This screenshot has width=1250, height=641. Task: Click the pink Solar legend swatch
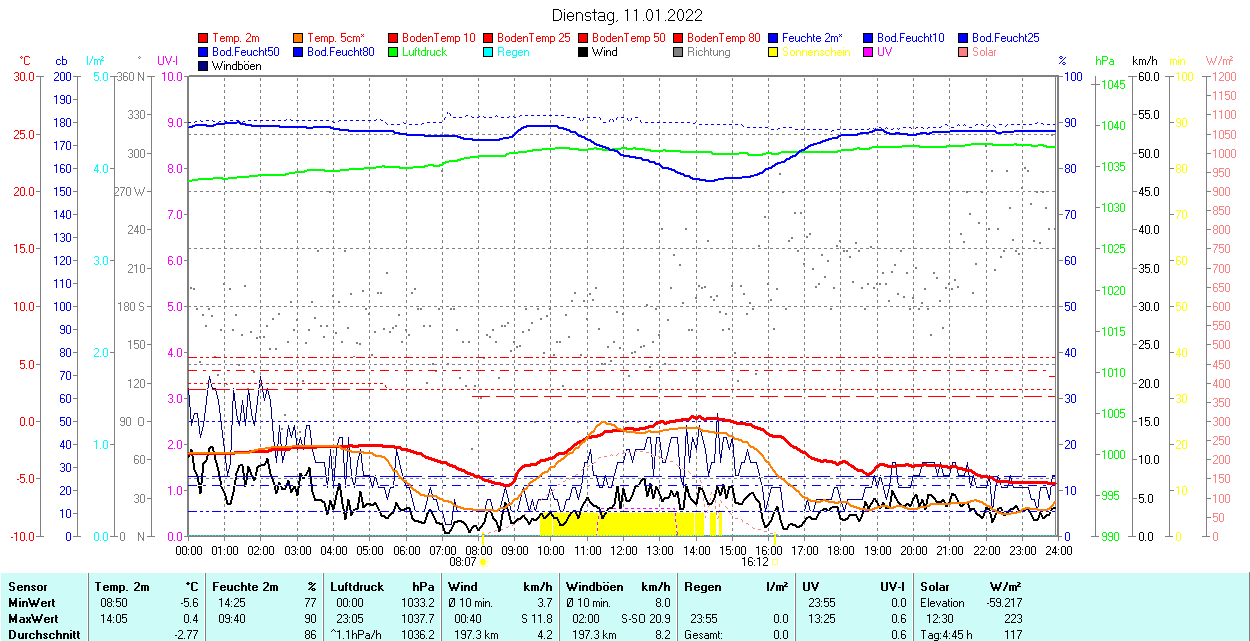[x=963, y=52]
